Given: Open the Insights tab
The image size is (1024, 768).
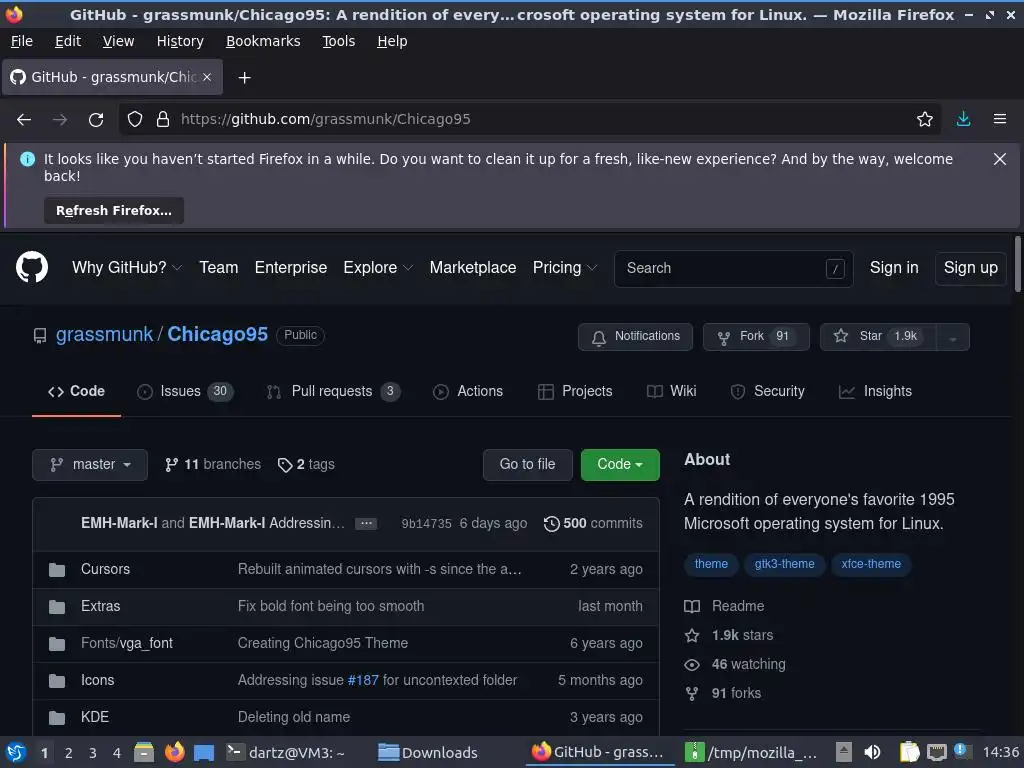Looking at the screenshot, I should pos(875,391).
